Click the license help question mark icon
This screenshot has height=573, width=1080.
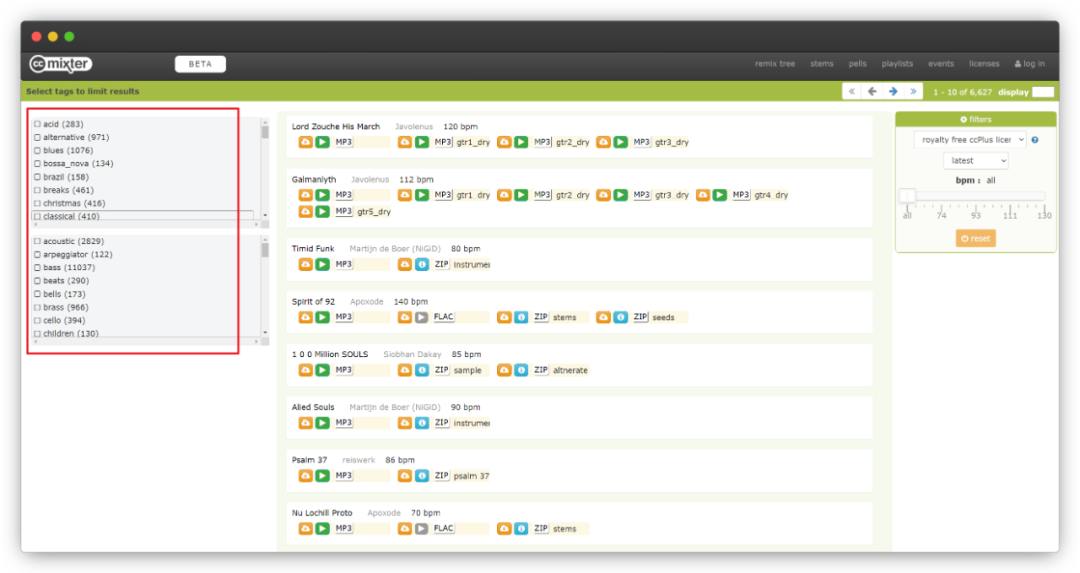pos(1035,140)
